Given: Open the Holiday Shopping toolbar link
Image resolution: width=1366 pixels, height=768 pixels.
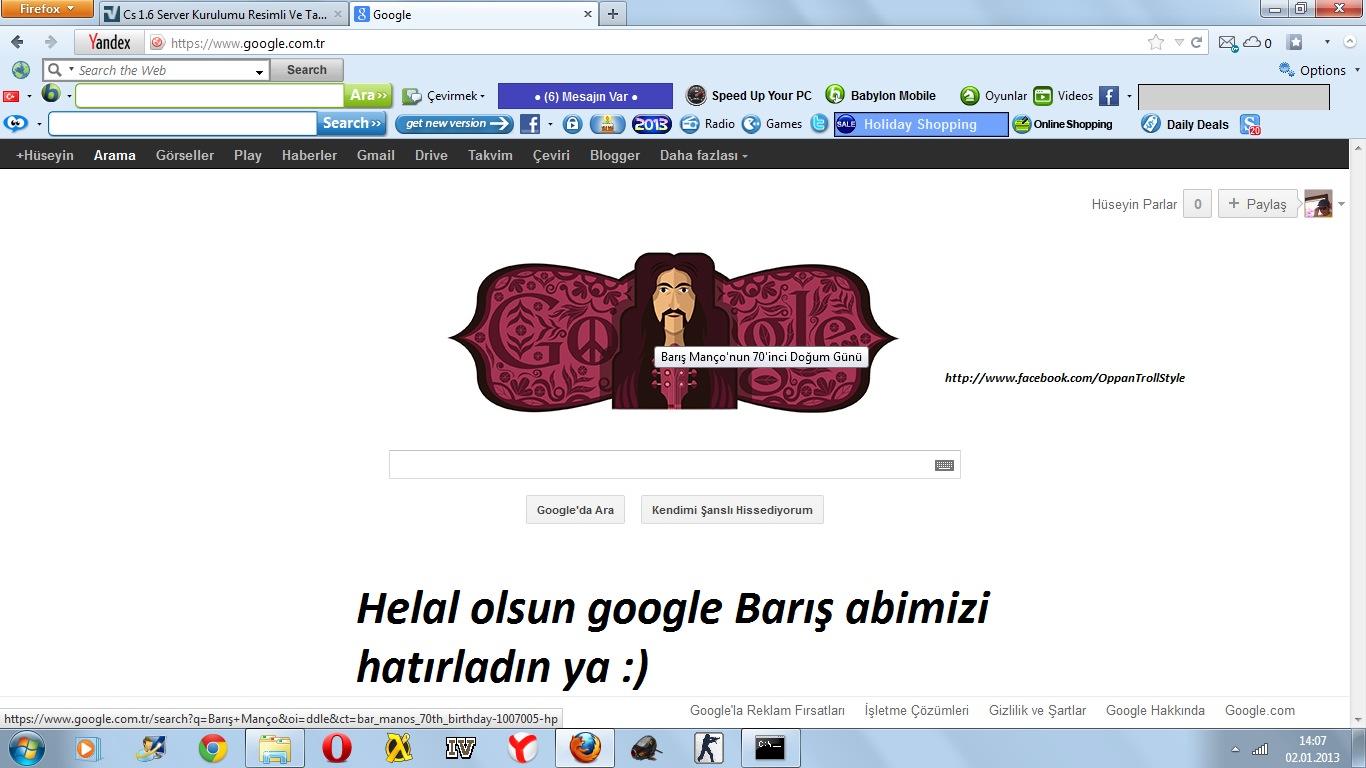Looking at the screenshot, I should point(921,124).
